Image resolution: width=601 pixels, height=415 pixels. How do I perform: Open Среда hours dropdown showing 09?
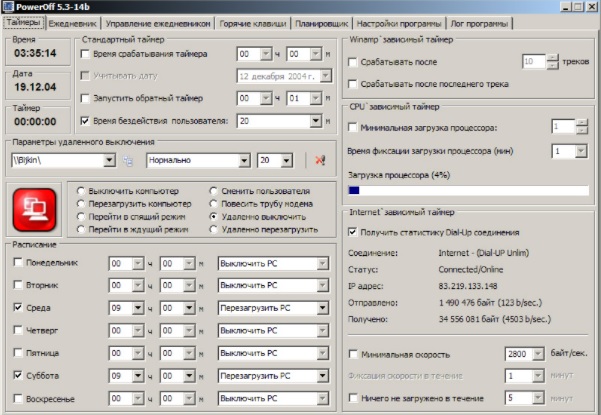138,308
